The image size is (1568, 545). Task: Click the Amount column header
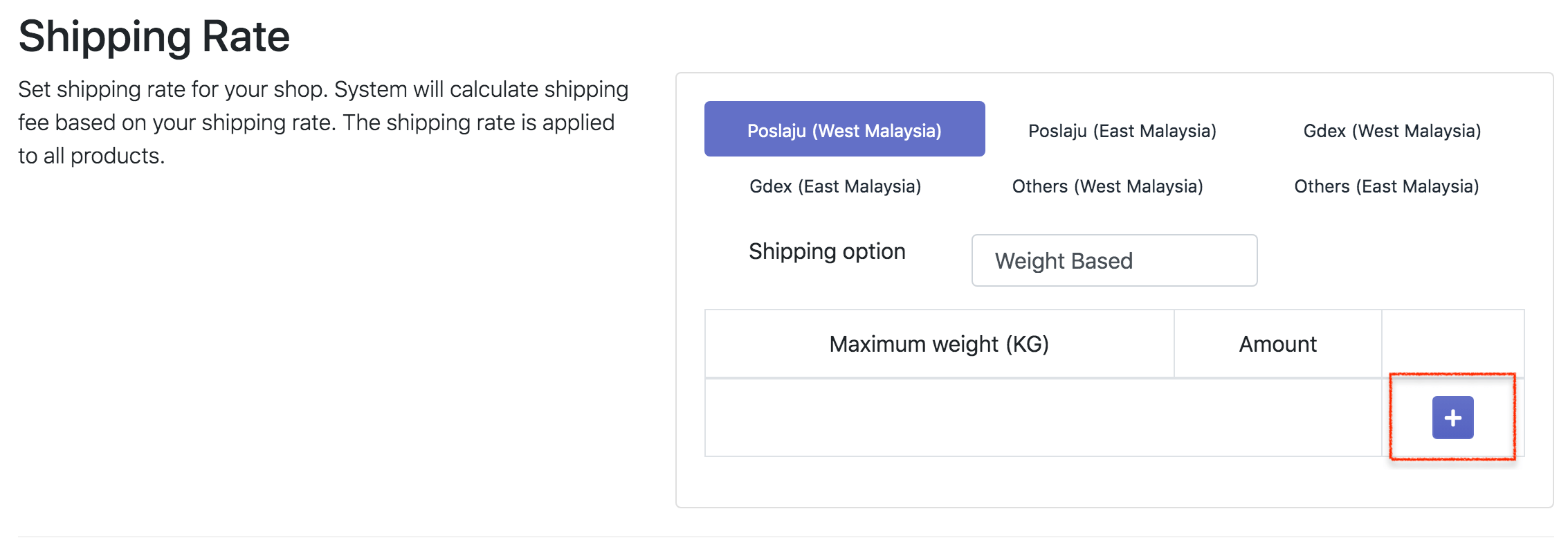[1277, 344]
